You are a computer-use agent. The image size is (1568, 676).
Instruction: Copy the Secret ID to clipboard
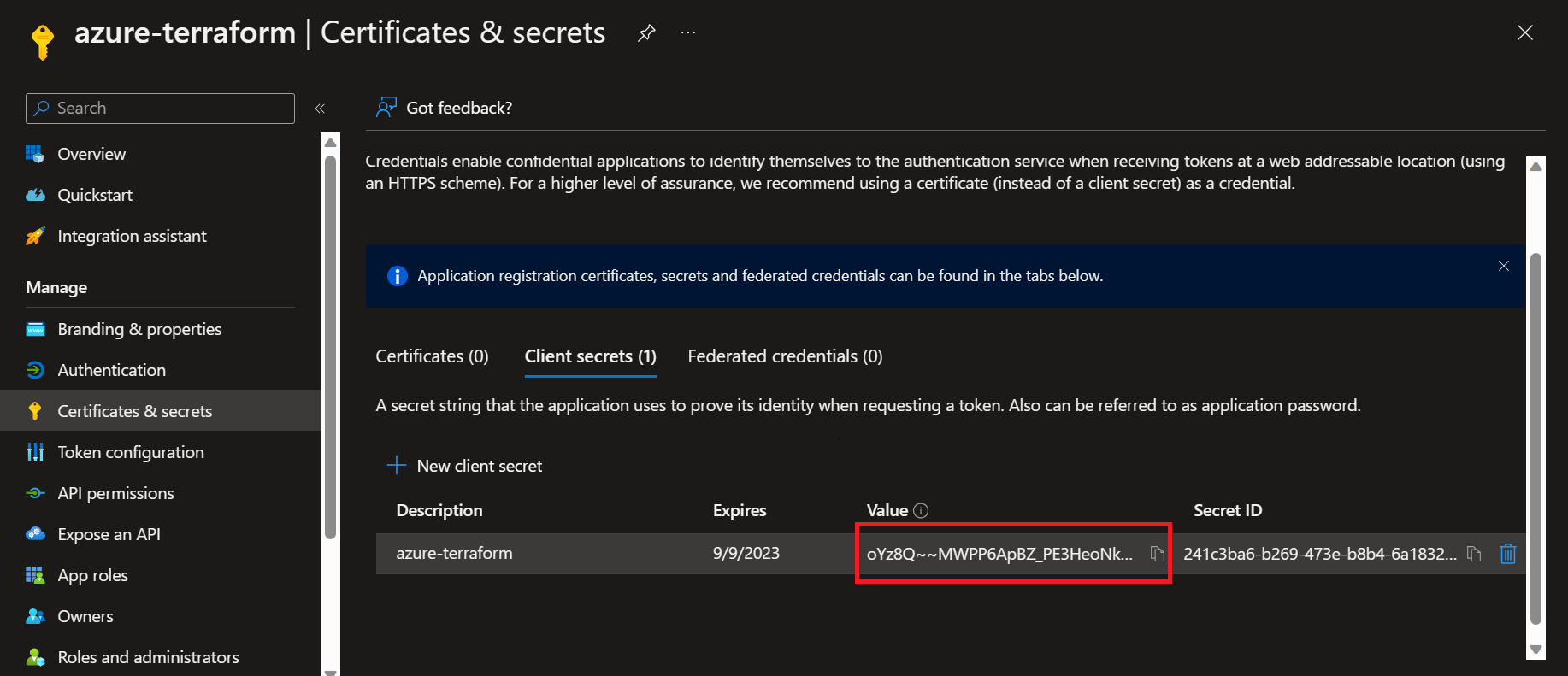pos(1474,554)
